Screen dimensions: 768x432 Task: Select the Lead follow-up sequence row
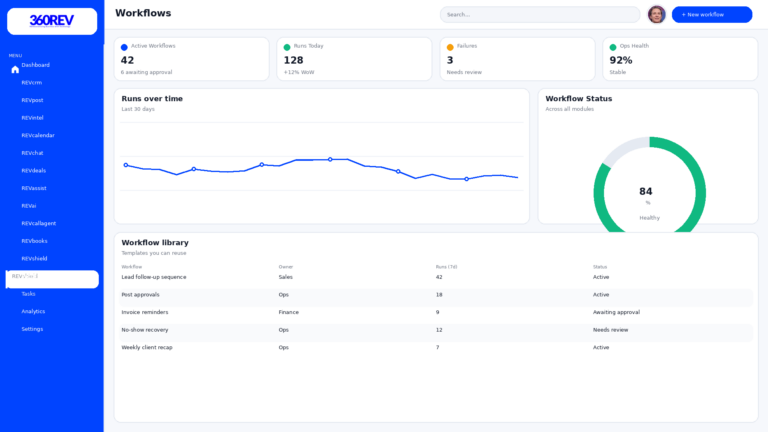[x=154, y=277]
